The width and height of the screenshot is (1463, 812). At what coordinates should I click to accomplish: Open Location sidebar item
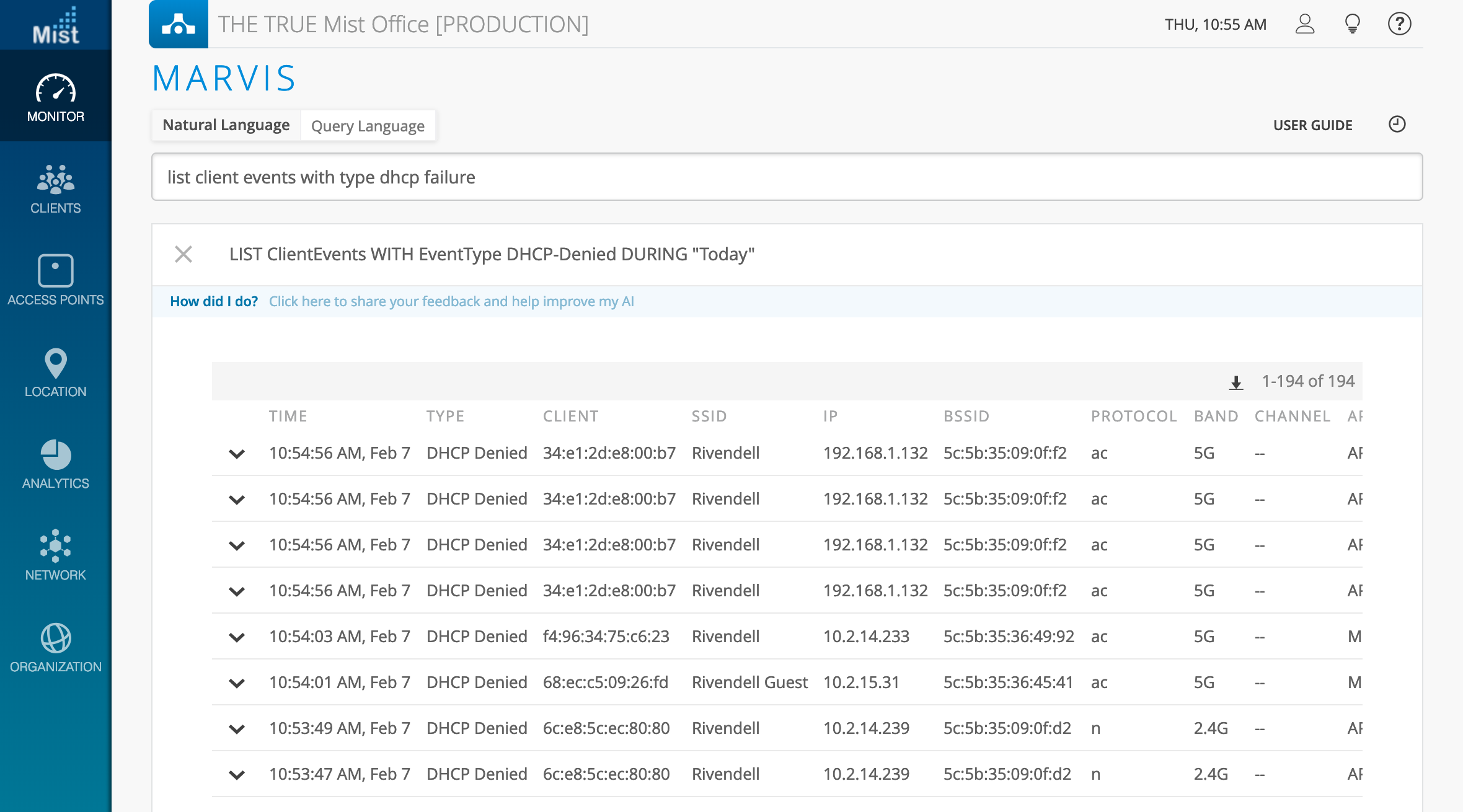tap(56, 372)
